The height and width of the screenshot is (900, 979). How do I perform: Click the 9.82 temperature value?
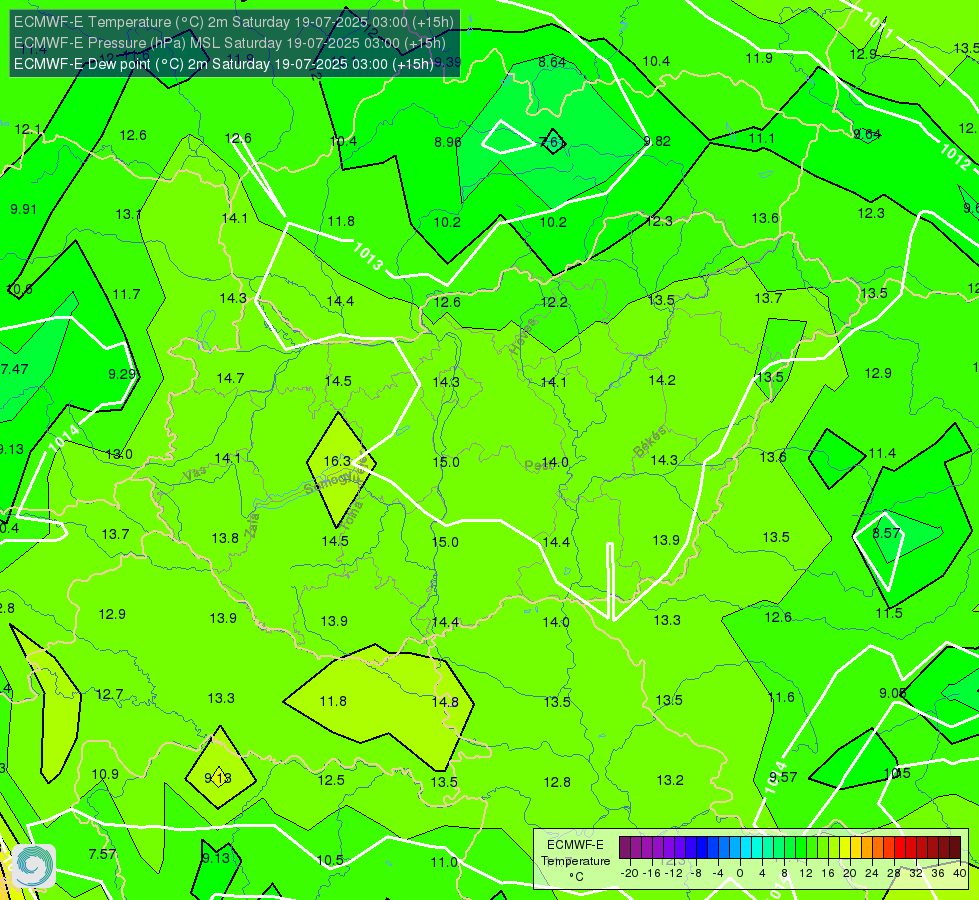[x=657, y=141]
